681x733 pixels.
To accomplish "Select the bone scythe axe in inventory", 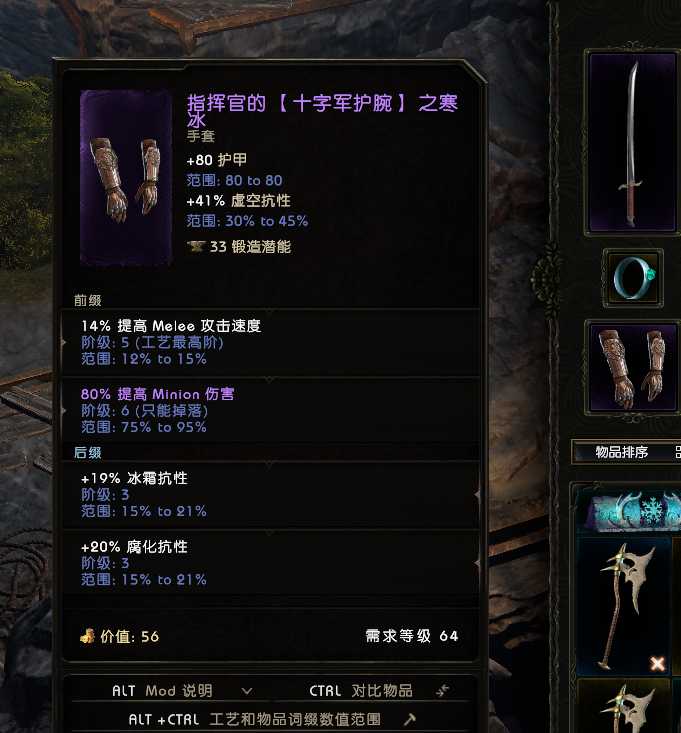I will click(624, 605).
